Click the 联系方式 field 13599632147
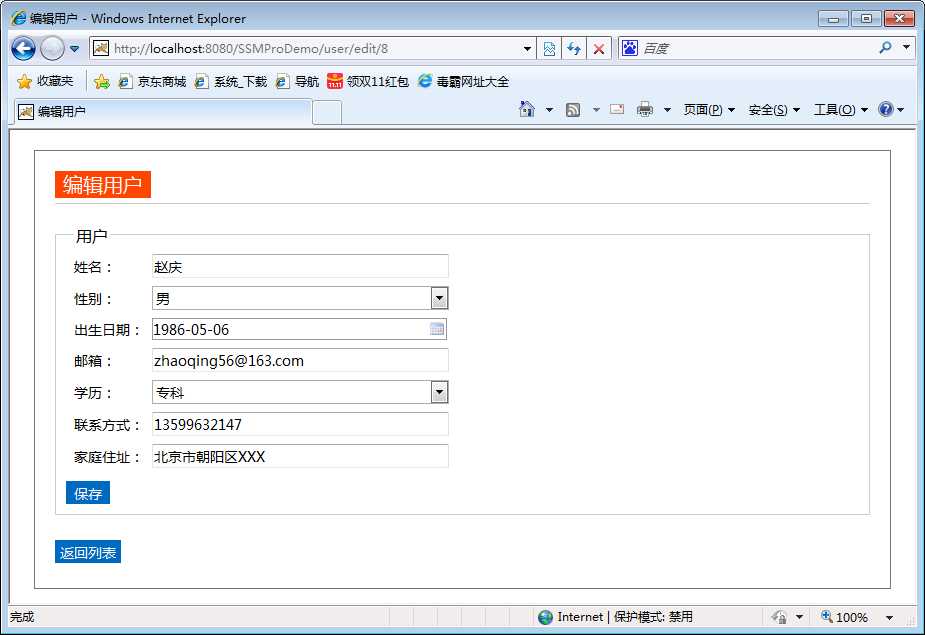Screen dimensions: 925x635 tap(300, 424)
